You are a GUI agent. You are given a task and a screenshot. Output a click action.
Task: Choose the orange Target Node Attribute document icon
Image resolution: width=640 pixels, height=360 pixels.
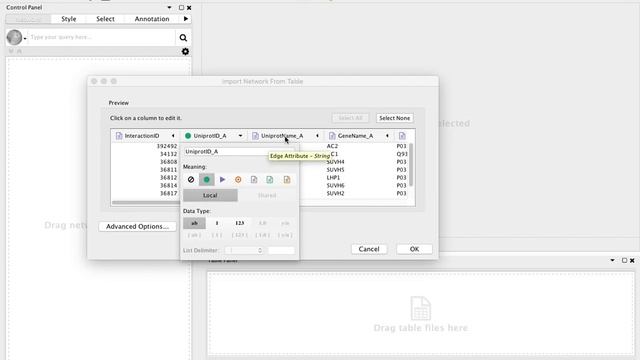[x=287, y=180]
